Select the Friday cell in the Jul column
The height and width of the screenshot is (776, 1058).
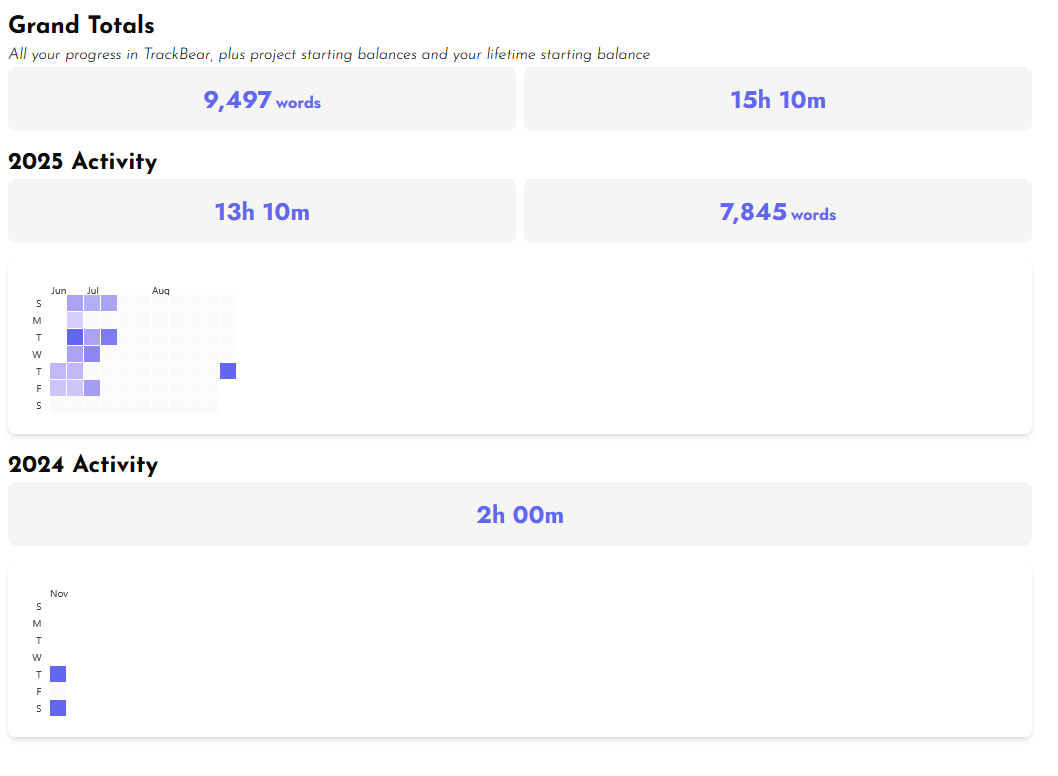92,388
